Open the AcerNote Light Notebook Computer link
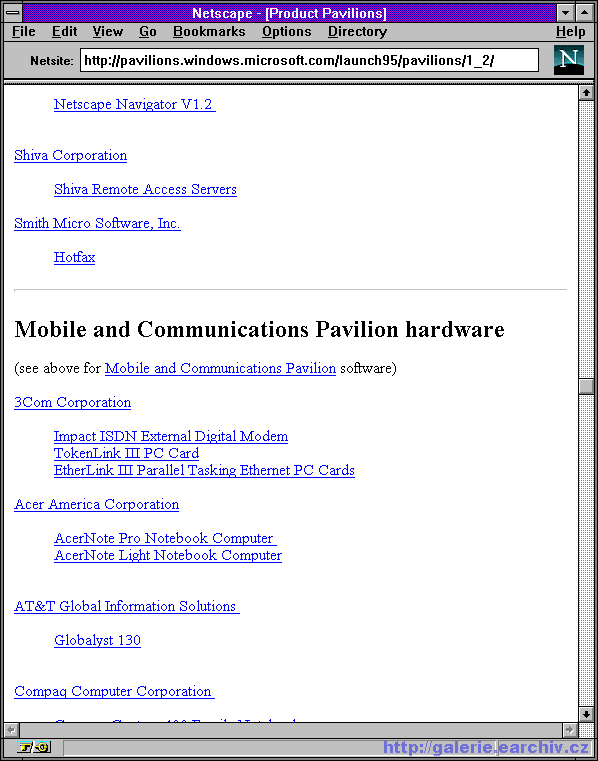 tap(168, 555)
